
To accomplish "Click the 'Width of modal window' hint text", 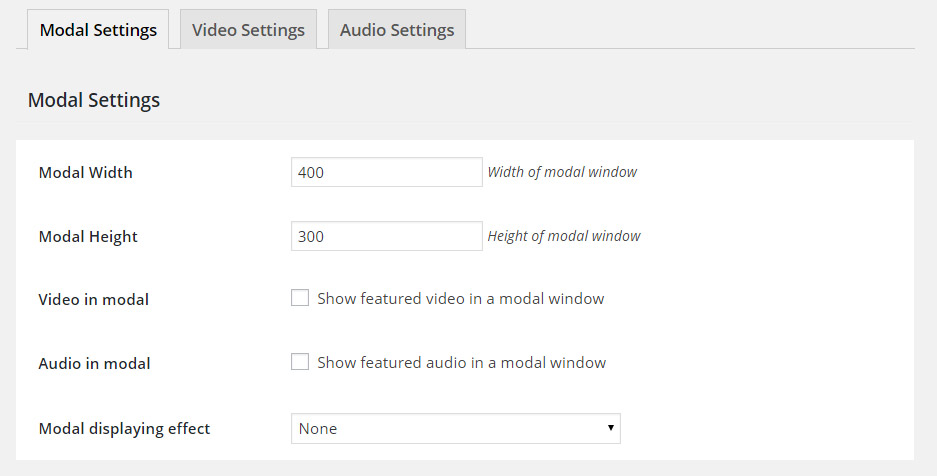I will (x=562, y=172).
